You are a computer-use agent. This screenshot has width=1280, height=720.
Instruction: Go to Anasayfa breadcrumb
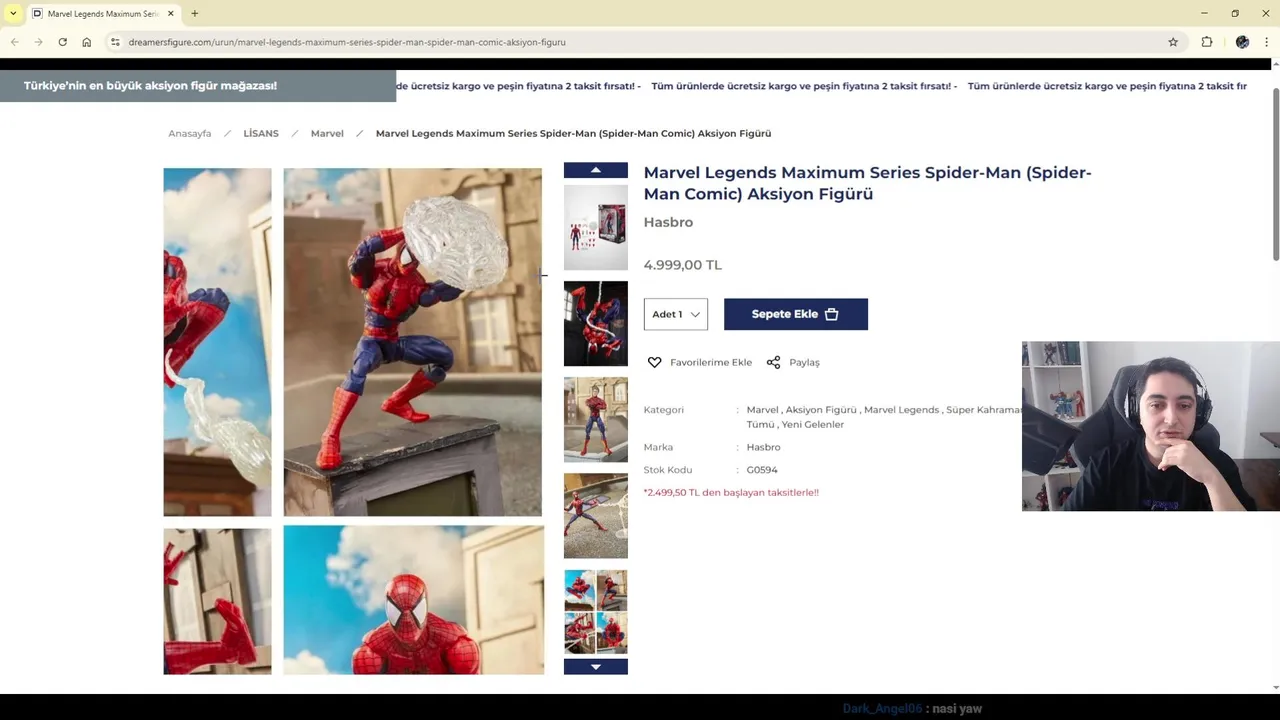coord(190,133)
